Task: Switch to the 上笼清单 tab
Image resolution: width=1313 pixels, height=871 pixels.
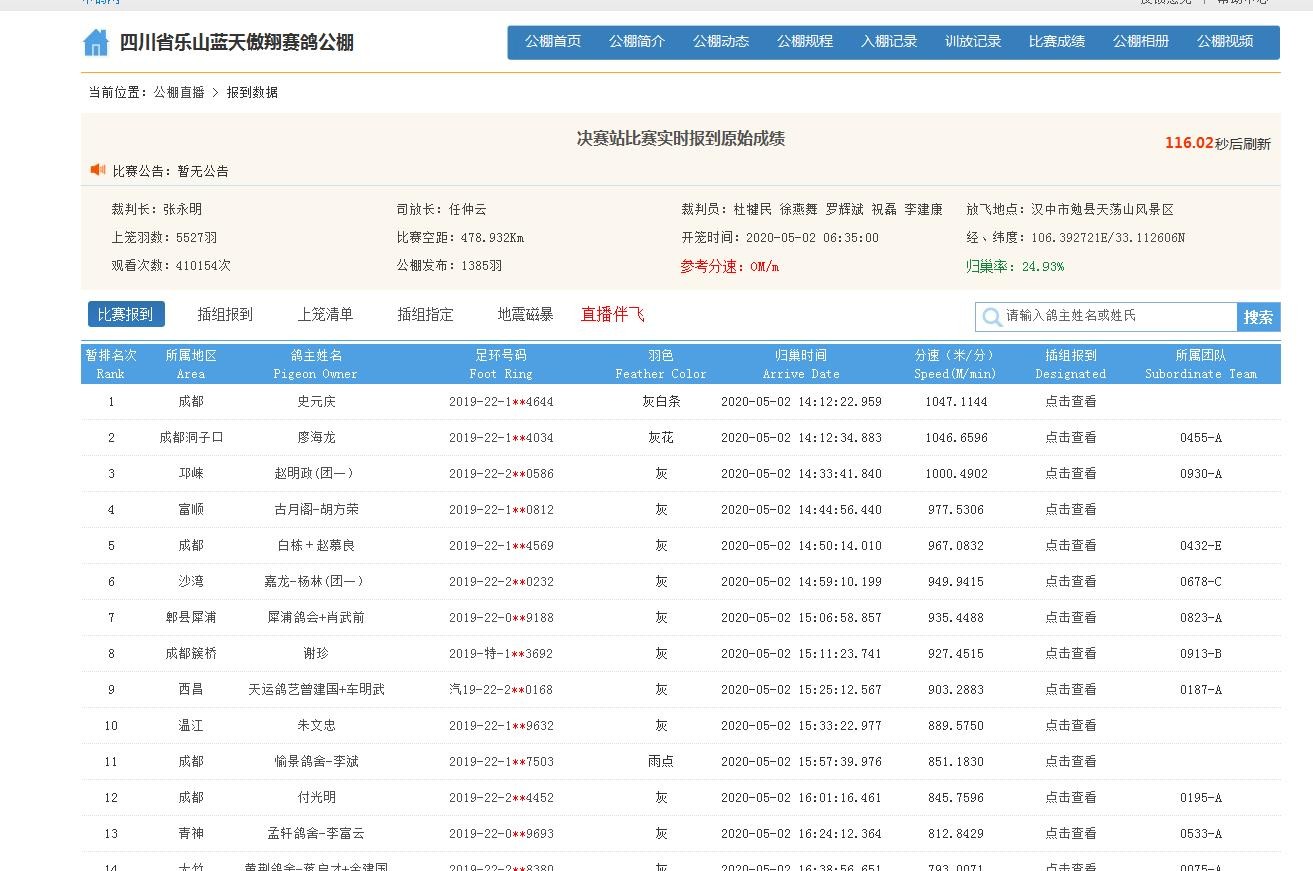Action: pos(325,315)
